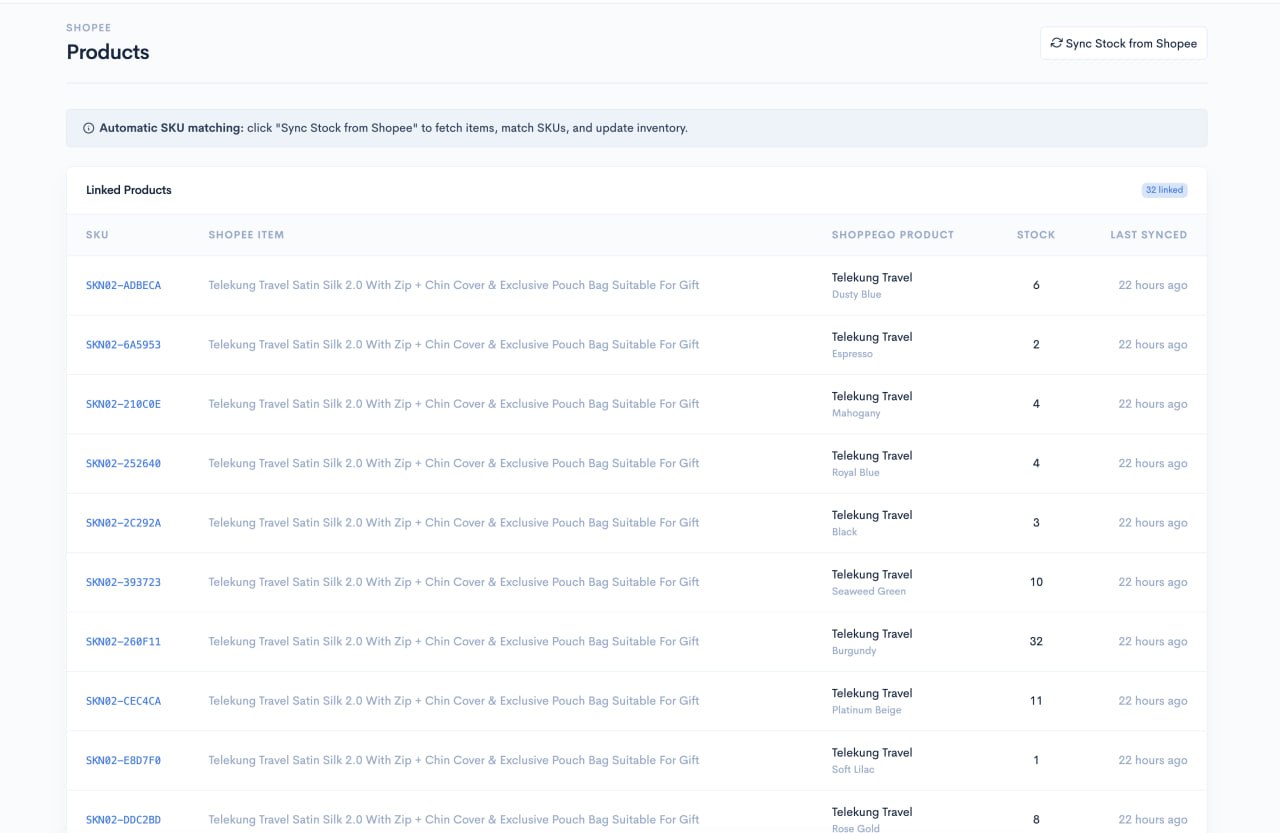Image resolution: width=1280 pixels, height=833 pixels.
Task: Click the Shopee breadcrumb label above Products
Action: pyautogui.click(x=89, y=28)
